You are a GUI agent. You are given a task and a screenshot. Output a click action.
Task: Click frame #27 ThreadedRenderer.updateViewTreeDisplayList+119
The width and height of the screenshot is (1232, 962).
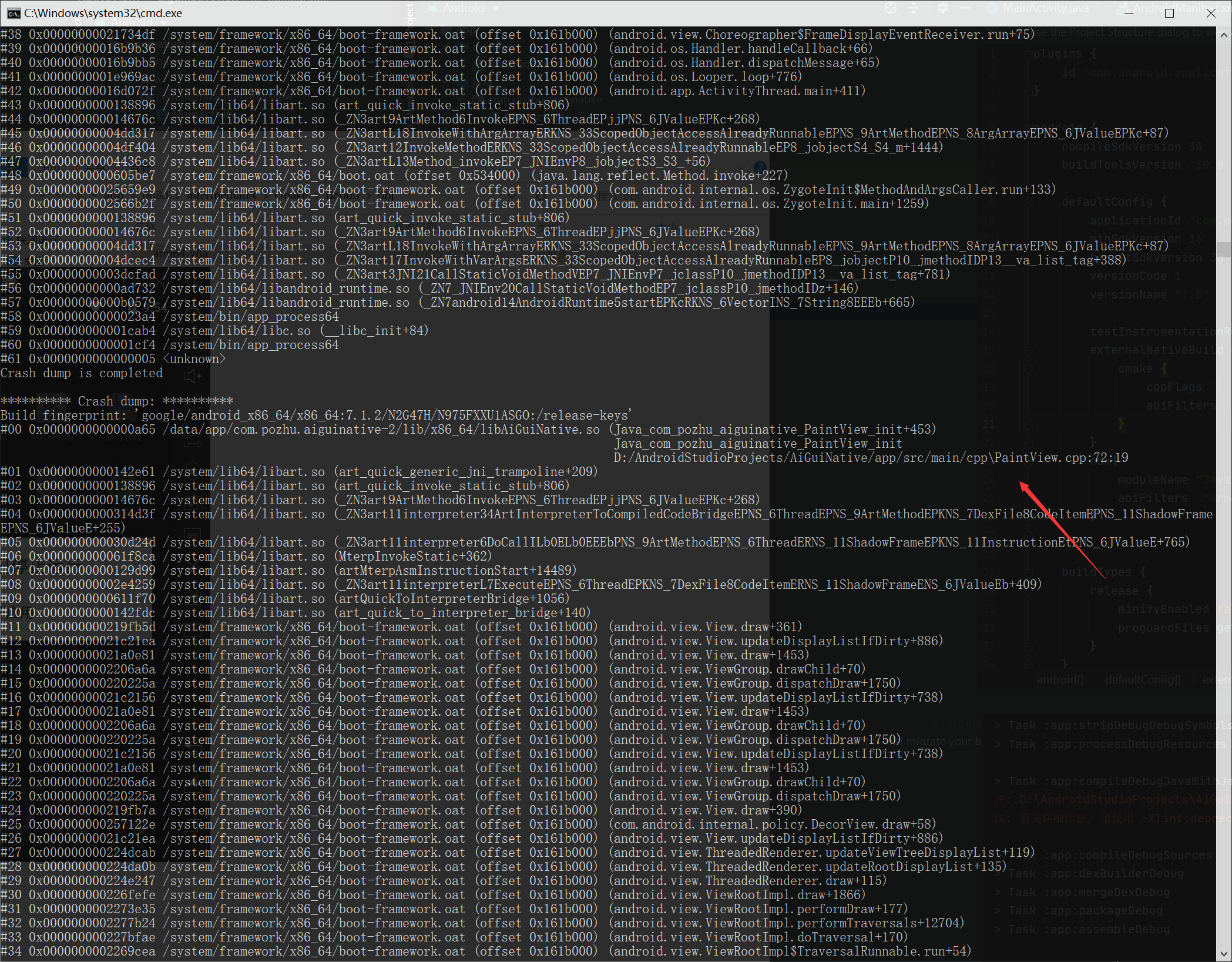[518, 853]
